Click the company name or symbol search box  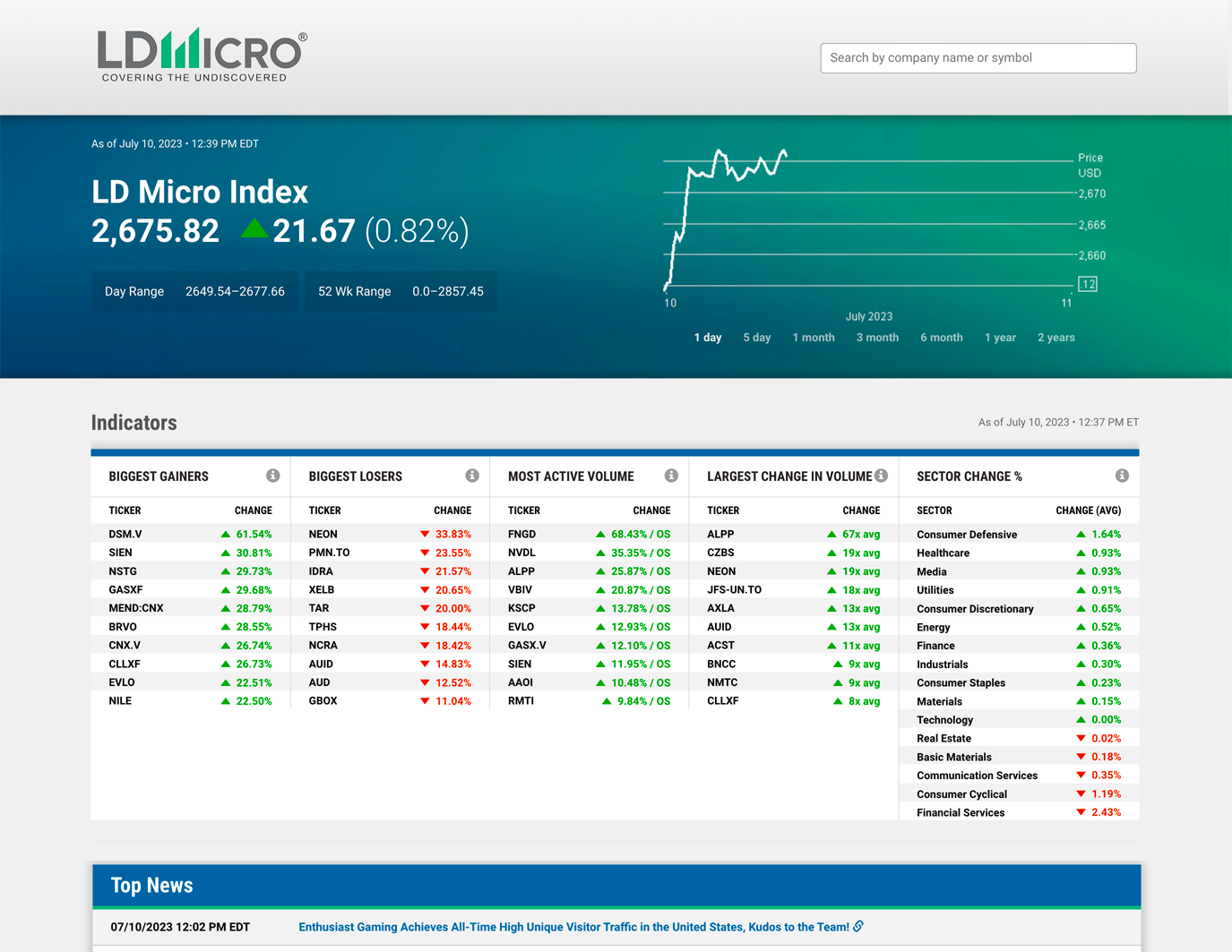coord(978,58)
